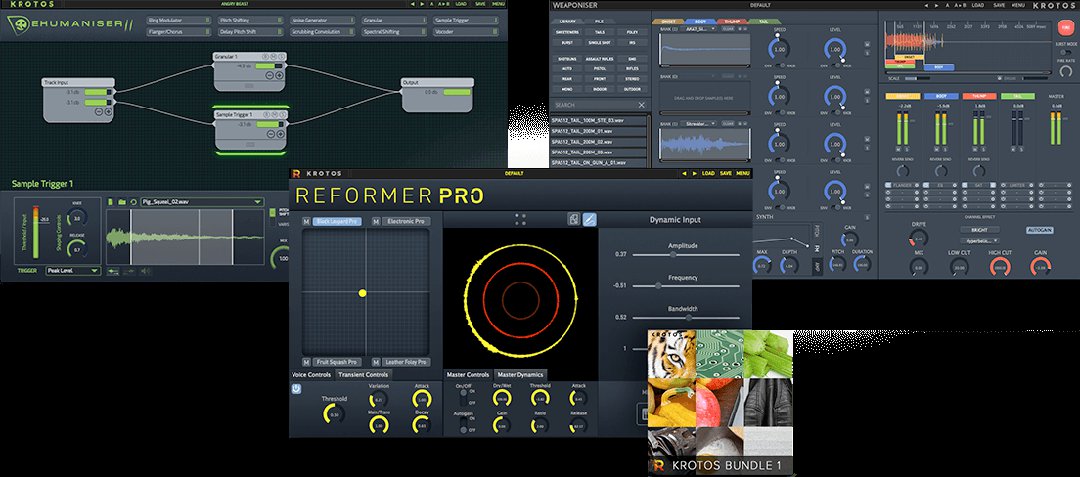
Task: Click LOAD in the Reformer Pro header
Action: click(x=707, y=173)
